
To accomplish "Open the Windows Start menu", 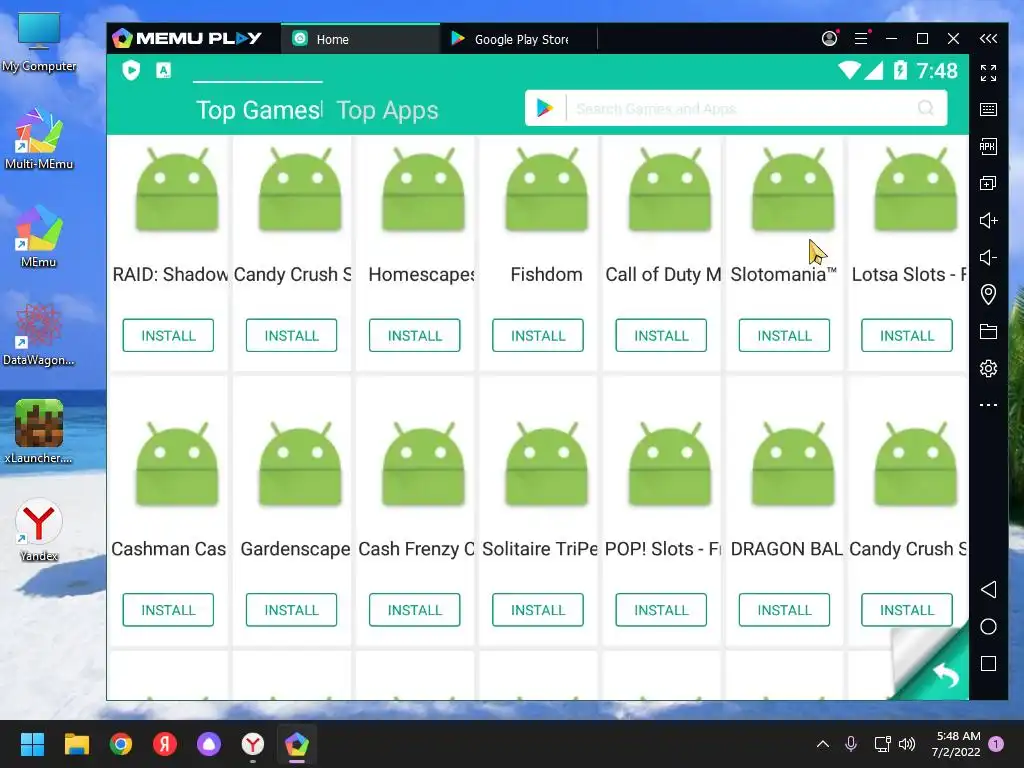I will pyautogui.click(x=32, y=744).
